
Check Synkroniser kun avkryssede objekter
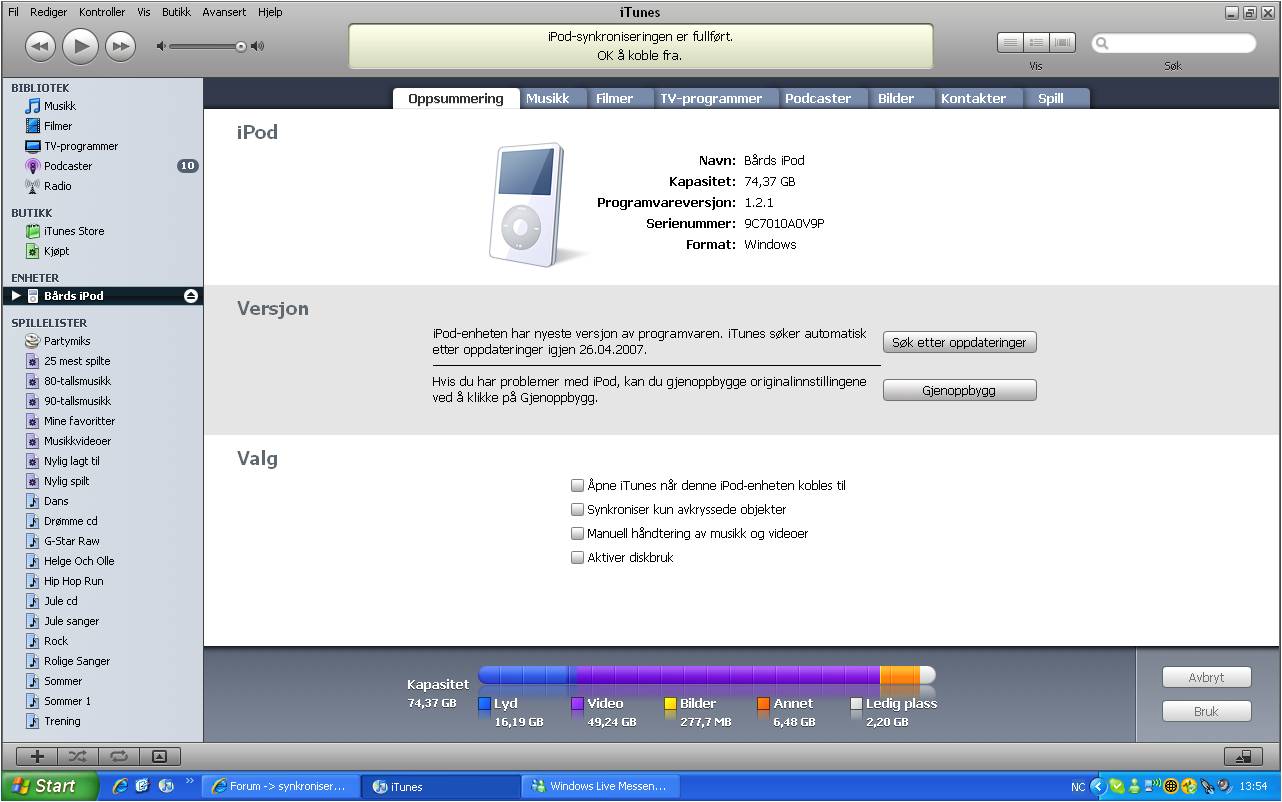(x=577, y=510)
